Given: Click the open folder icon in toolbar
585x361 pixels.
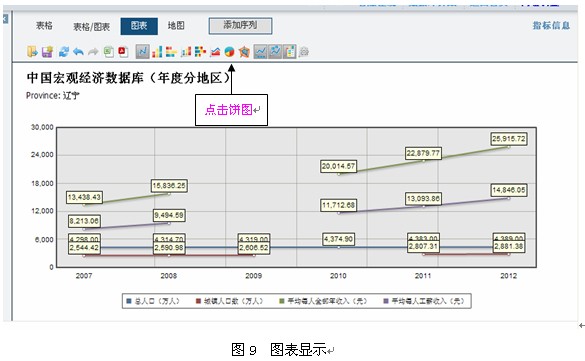Looking at the screenshot, I should [x=32, y=51].
